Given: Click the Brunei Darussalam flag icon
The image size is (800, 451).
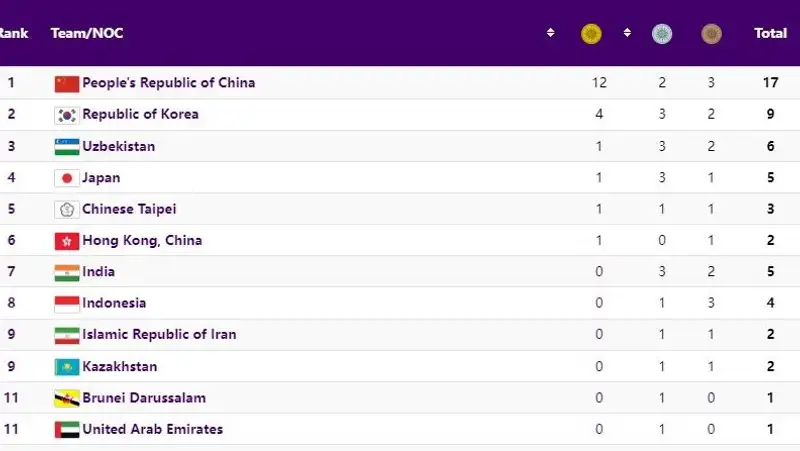Looking at the screenshot, I should pos(66,398).
